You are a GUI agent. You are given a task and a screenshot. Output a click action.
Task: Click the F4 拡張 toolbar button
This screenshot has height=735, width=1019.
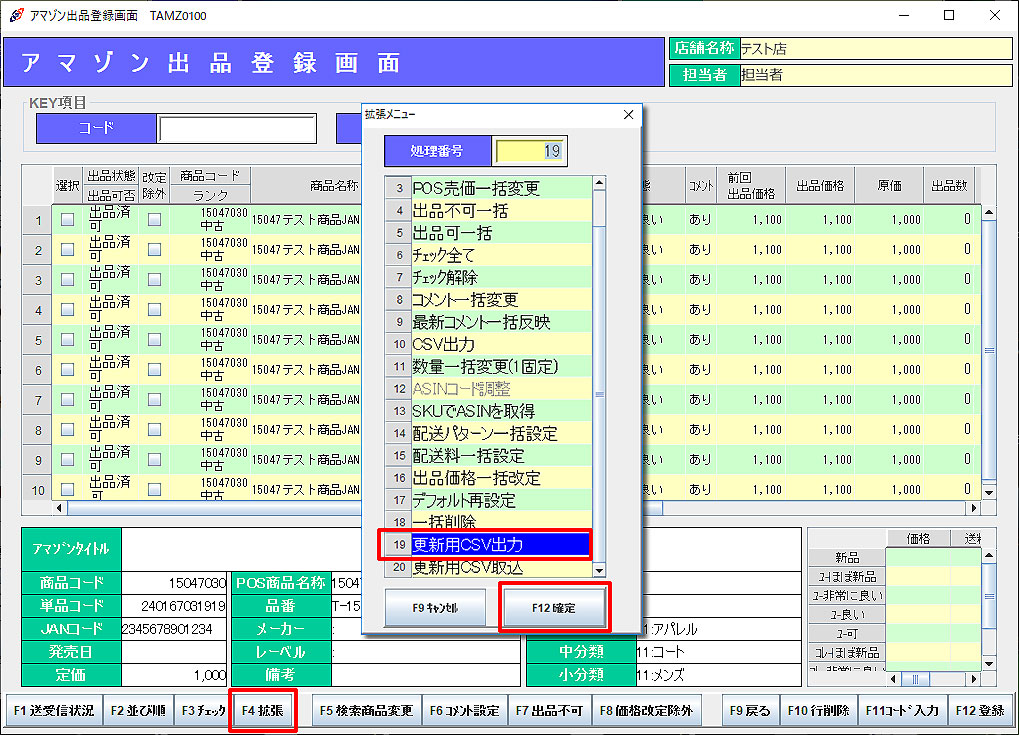tap(262, 711)
